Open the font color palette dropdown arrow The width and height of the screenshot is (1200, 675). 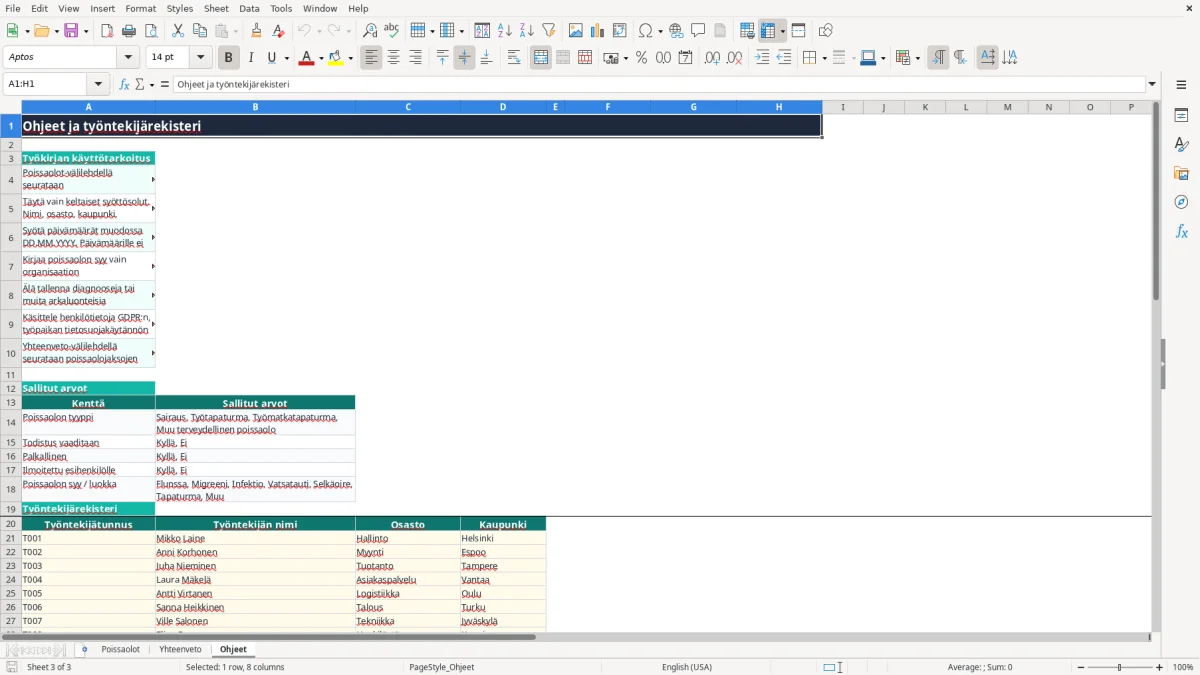point(320,58)
